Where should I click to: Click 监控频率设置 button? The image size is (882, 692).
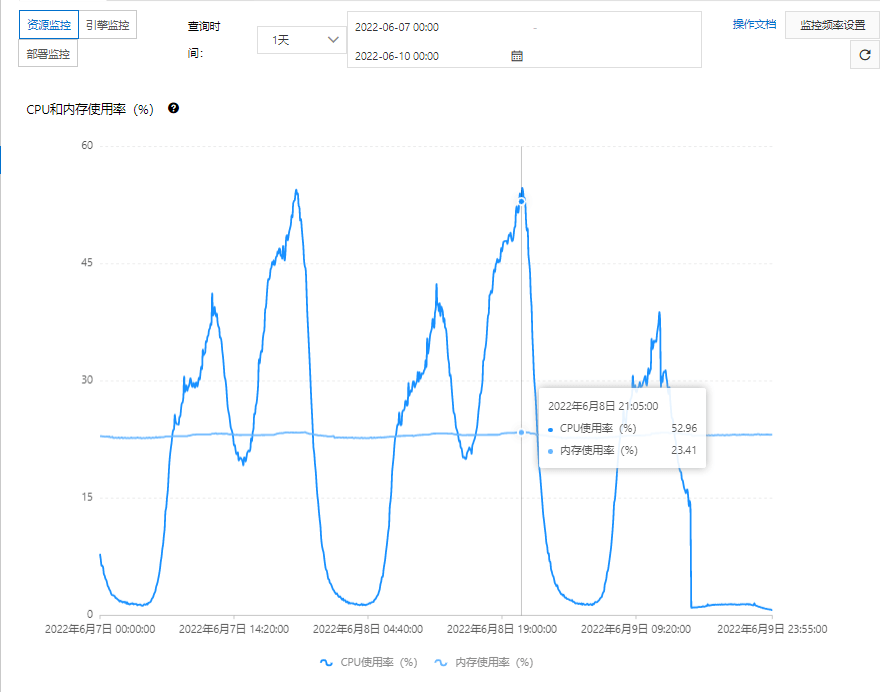tap(832, 25)
